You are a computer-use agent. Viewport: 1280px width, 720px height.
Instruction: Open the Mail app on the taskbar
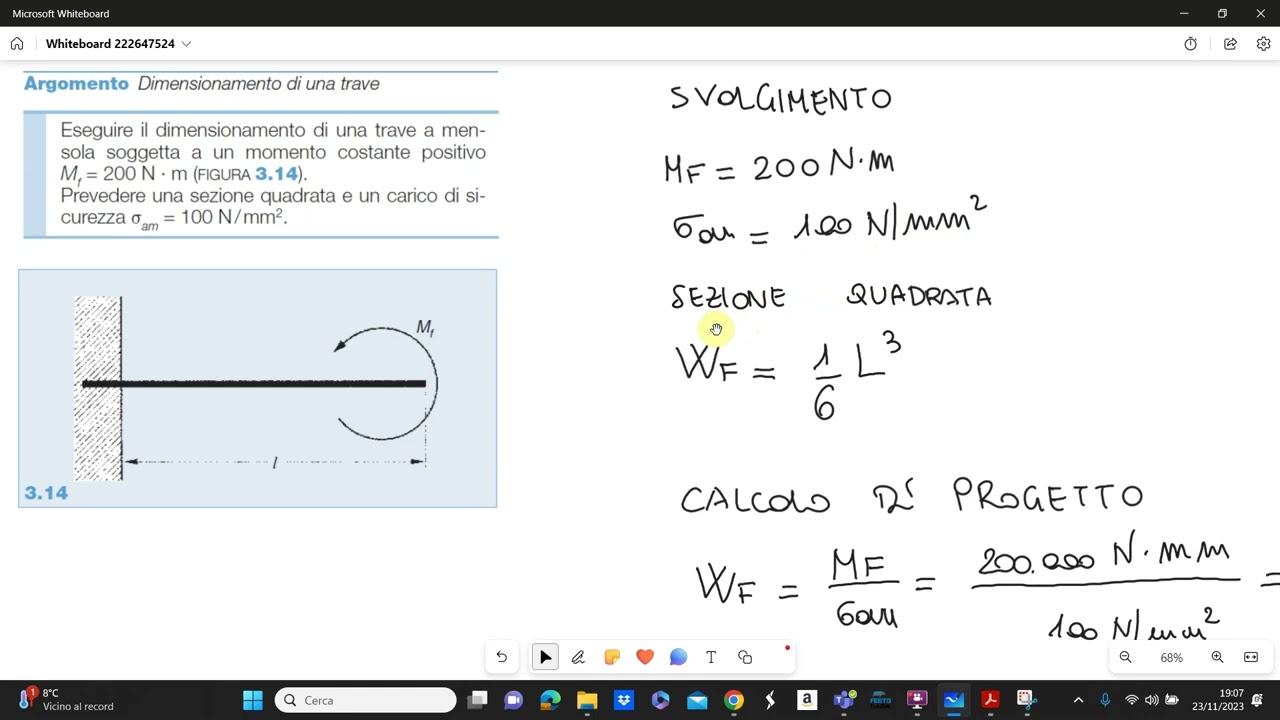click(697, 700)
